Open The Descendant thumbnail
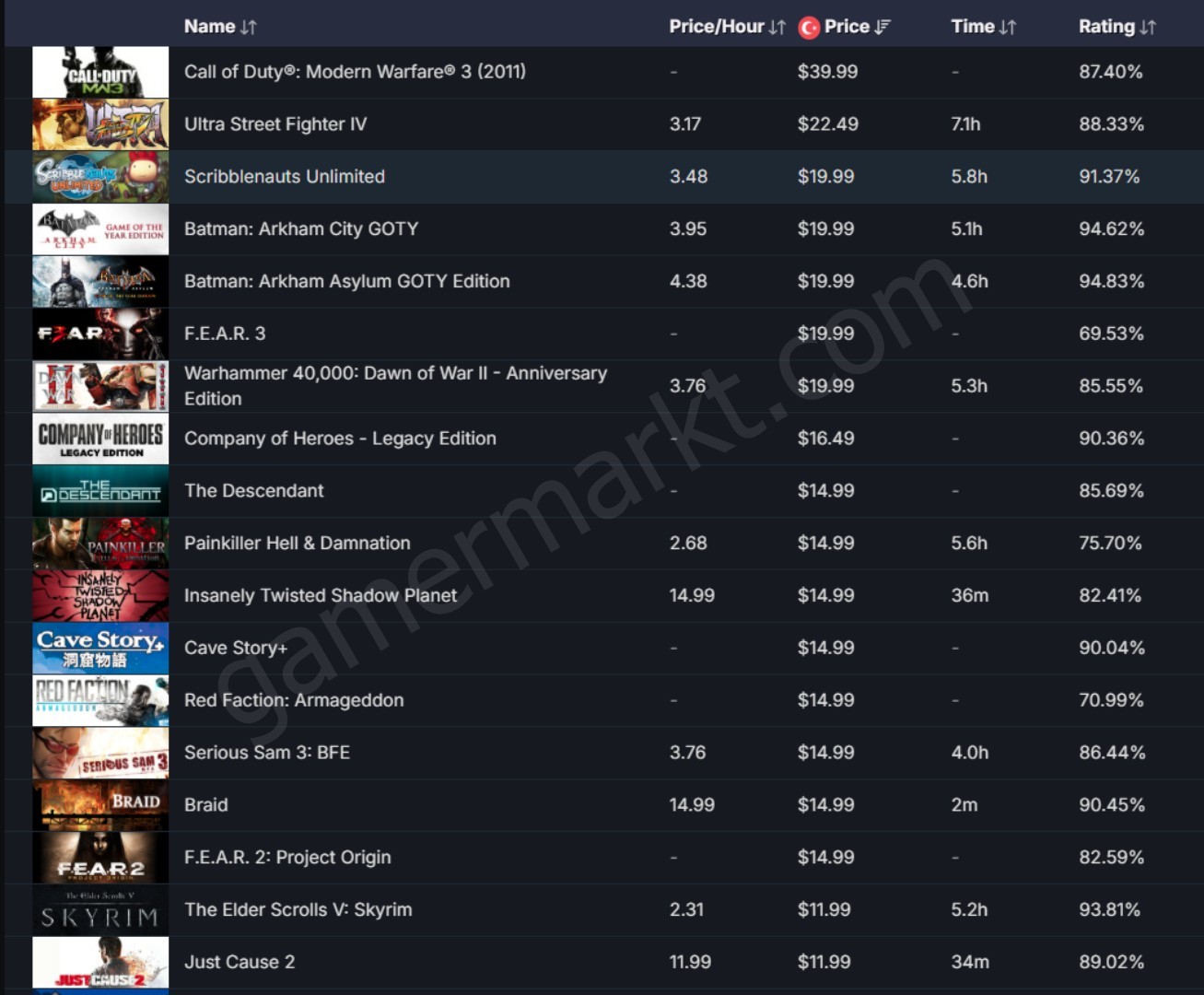The width and height of the screenshot is (1204, 995). [x=100, y=491]
